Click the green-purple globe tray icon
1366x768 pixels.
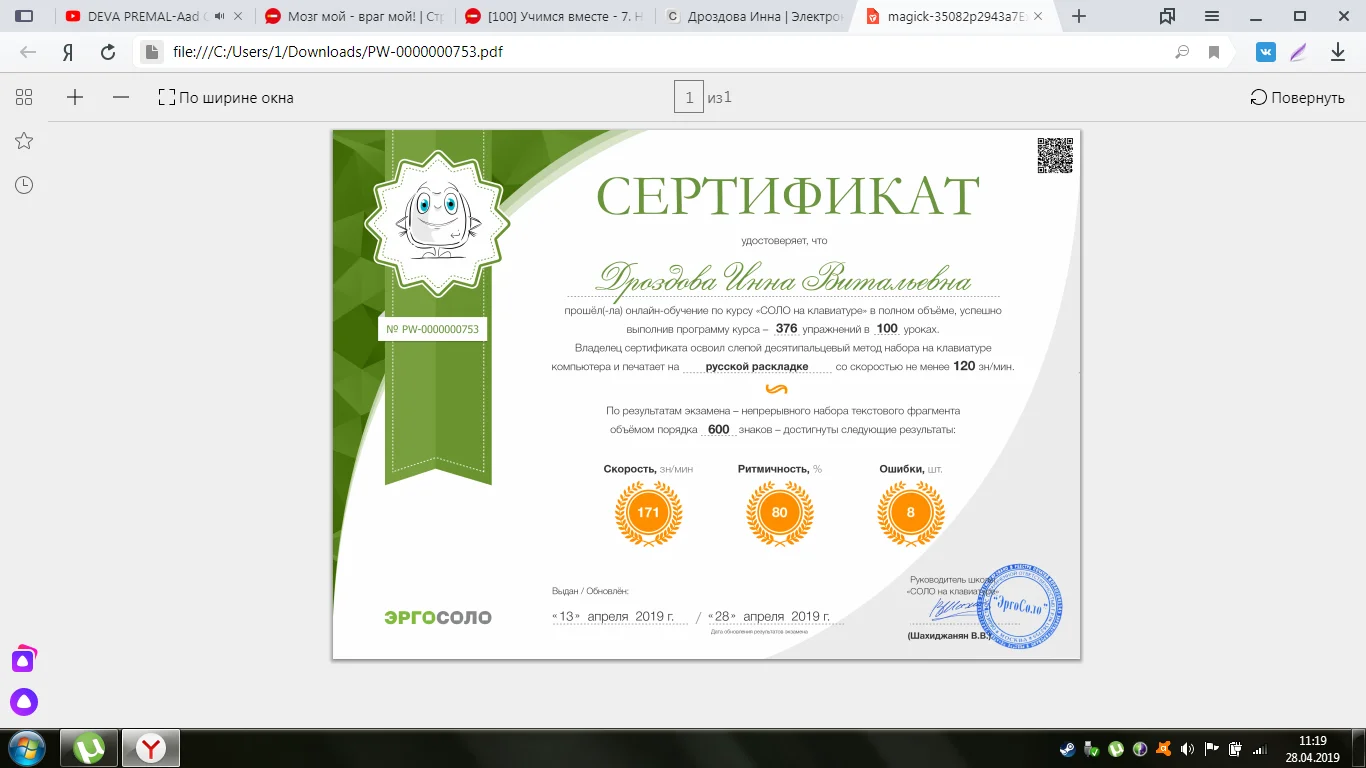point(1140,749)
